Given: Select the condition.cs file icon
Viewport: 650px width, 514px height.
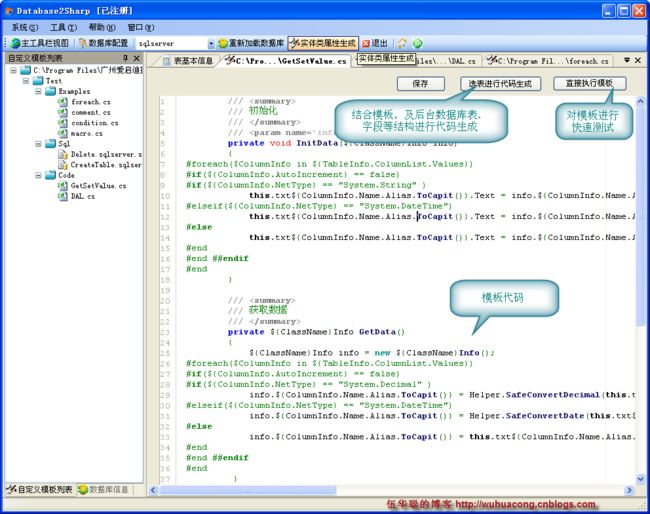Looking at the screenshot, I should [x=63, y=123].
